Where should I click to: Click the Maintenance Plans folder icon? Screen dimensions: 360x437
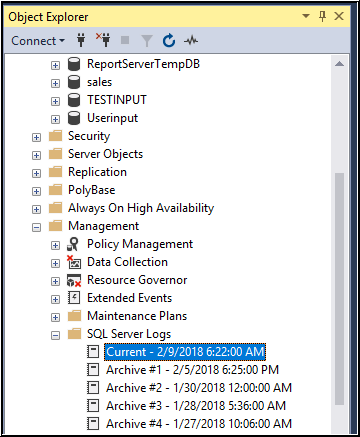point(74,316)
